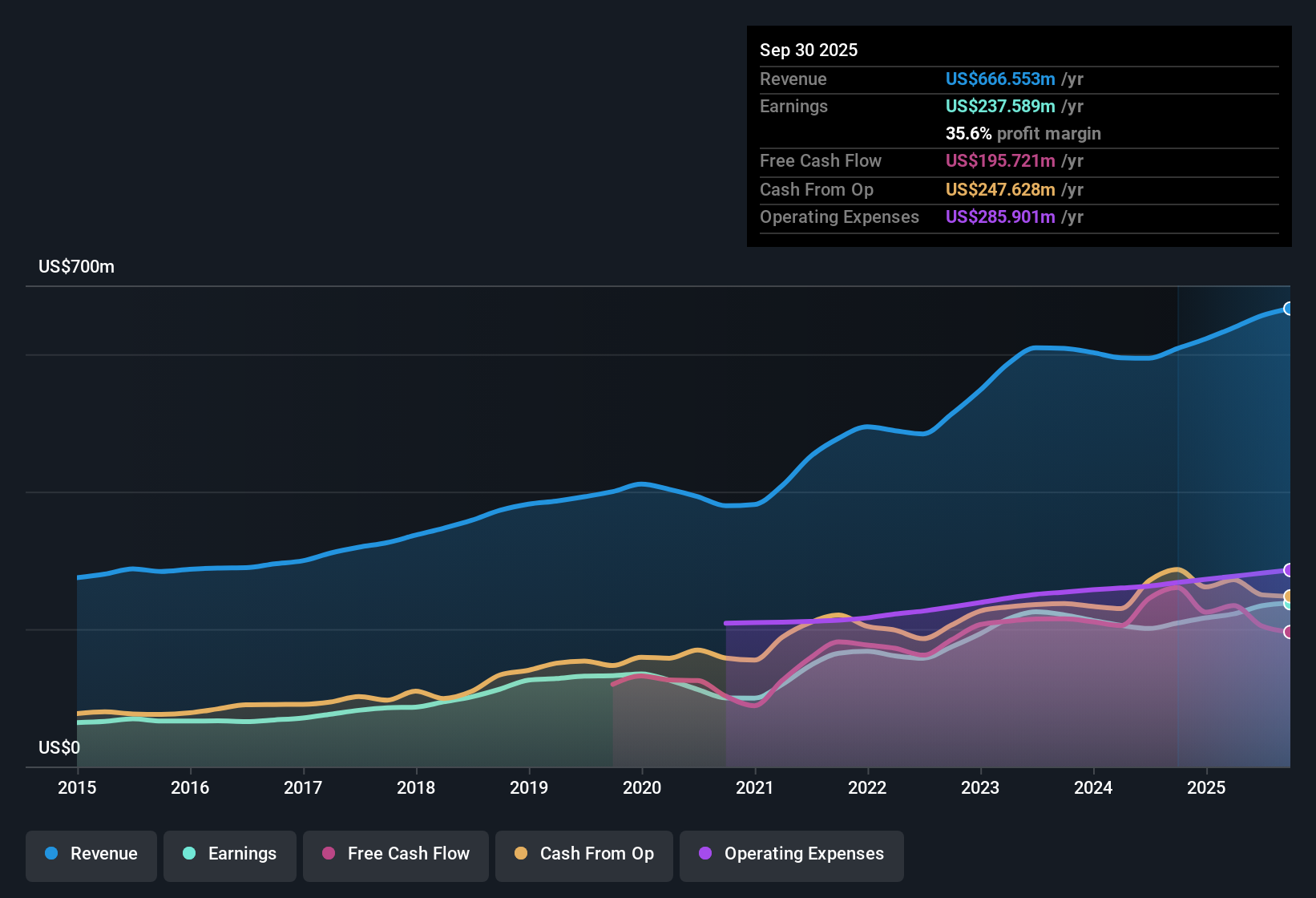Click the purple Operating Expenses legend dot
This screenshot has height=898, width=1316.
click(704, 854)
